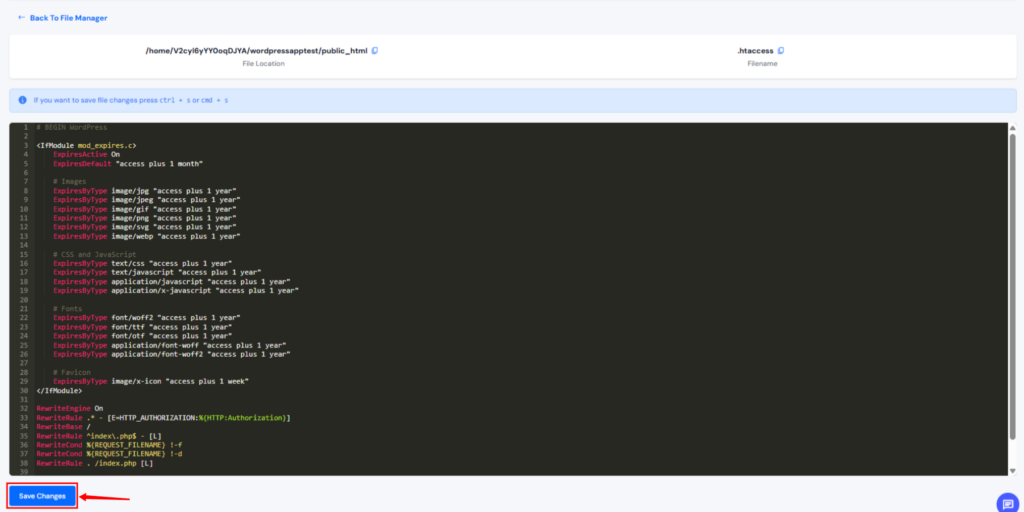The image size is (1024, 512).
Task: Click the font/otf ExpiresByType line
Action: (142, 336)
